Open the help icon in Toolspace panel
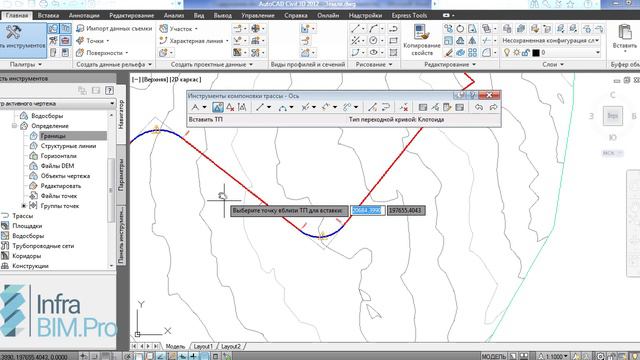The width and height of the screenshot is (640, 360). point(109,91)
